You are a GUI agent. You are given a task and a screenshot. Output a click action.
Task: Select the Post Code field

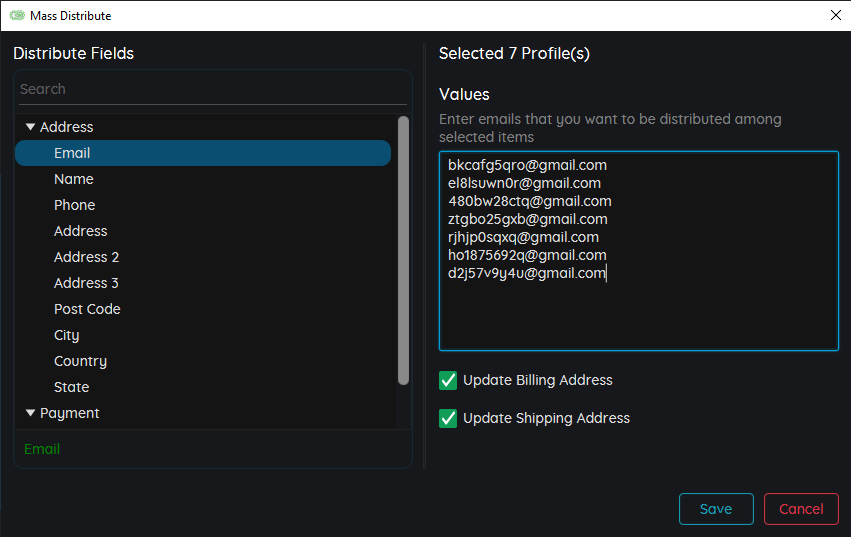(x=203, y=309)
